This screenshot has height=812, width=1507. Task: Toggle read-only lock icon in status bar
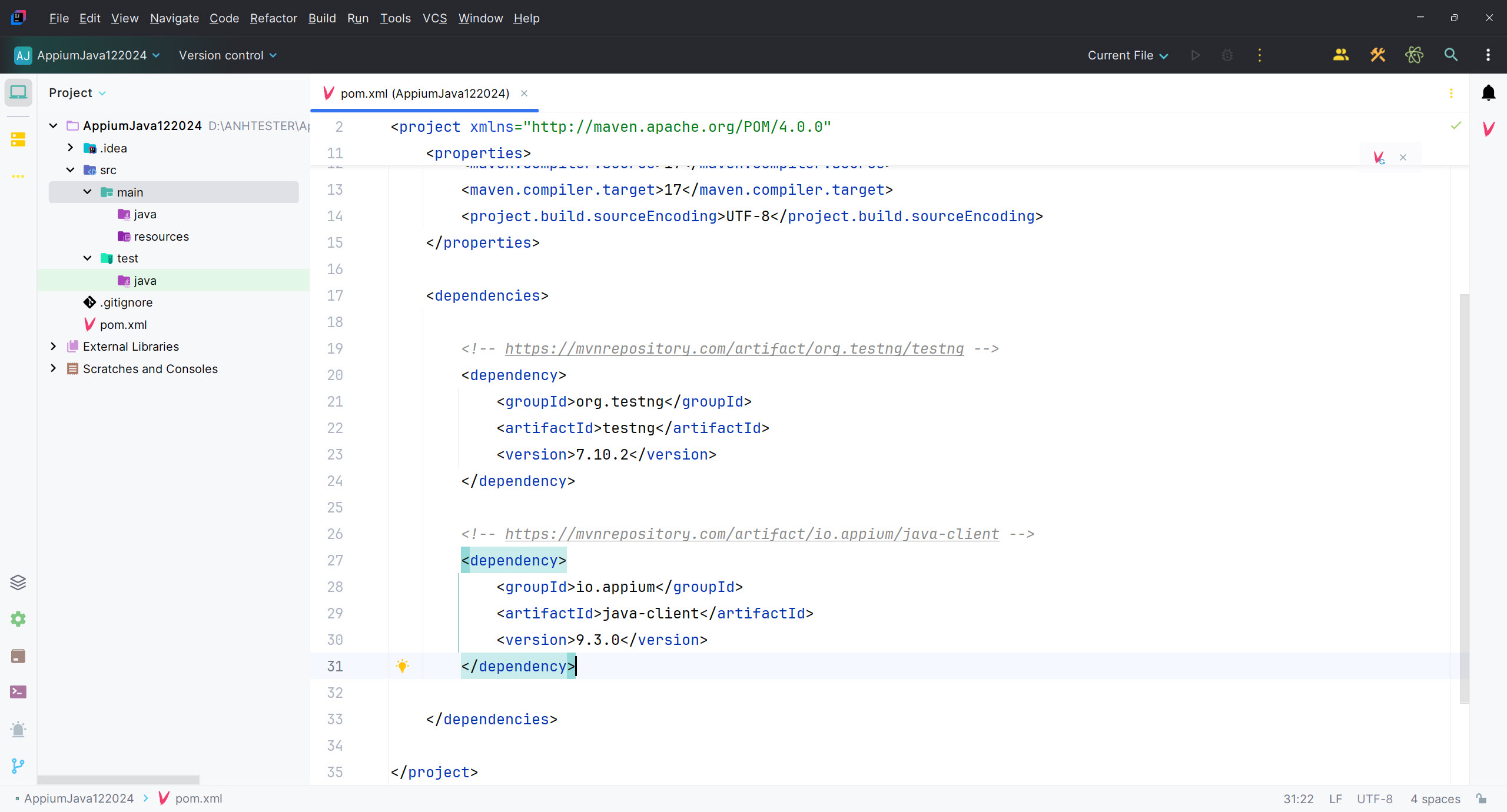(x=1482, y=798)
